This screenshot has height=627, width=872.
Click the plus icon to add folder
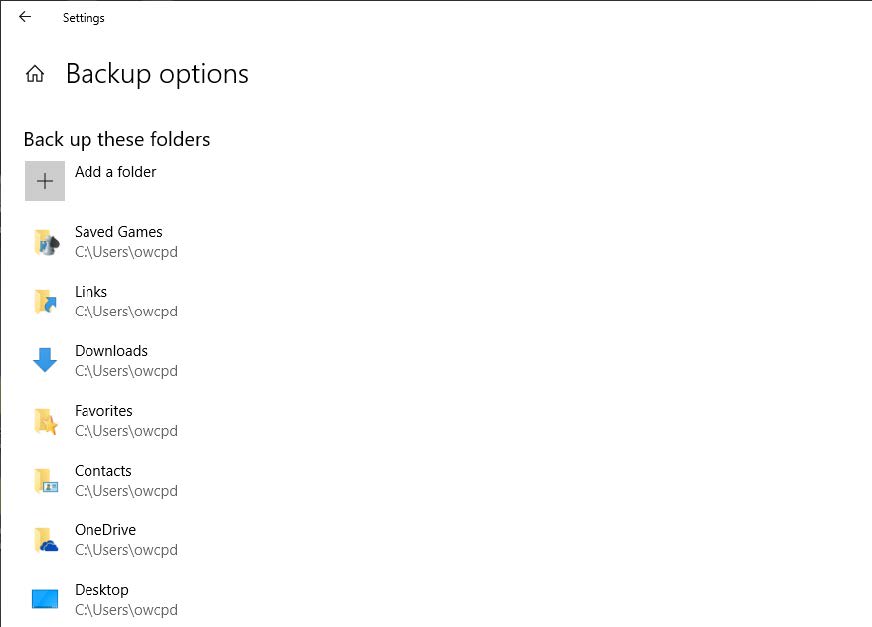(x=45, y=181)
